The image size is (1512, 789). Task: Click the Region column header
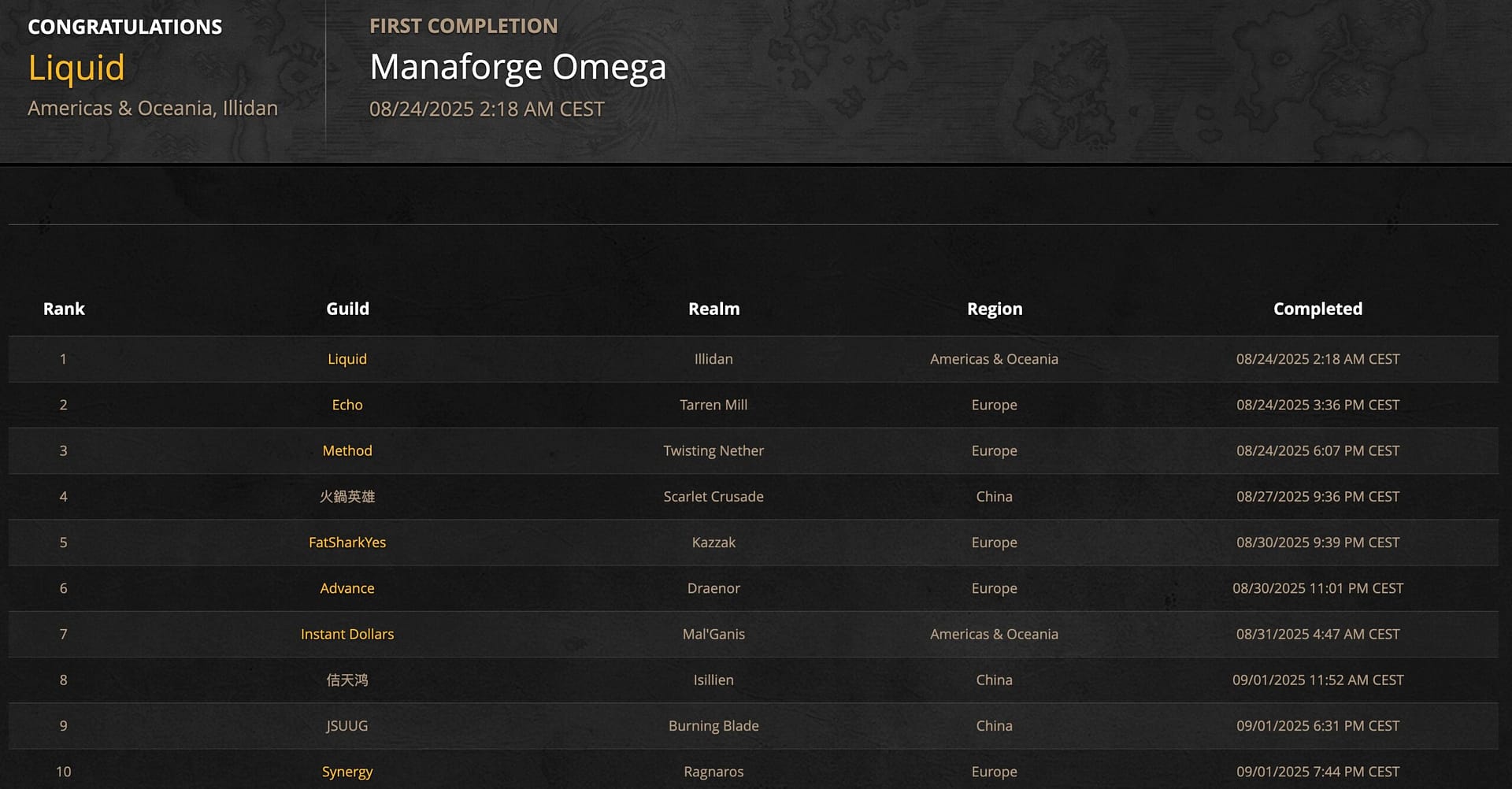click(995, 309)
